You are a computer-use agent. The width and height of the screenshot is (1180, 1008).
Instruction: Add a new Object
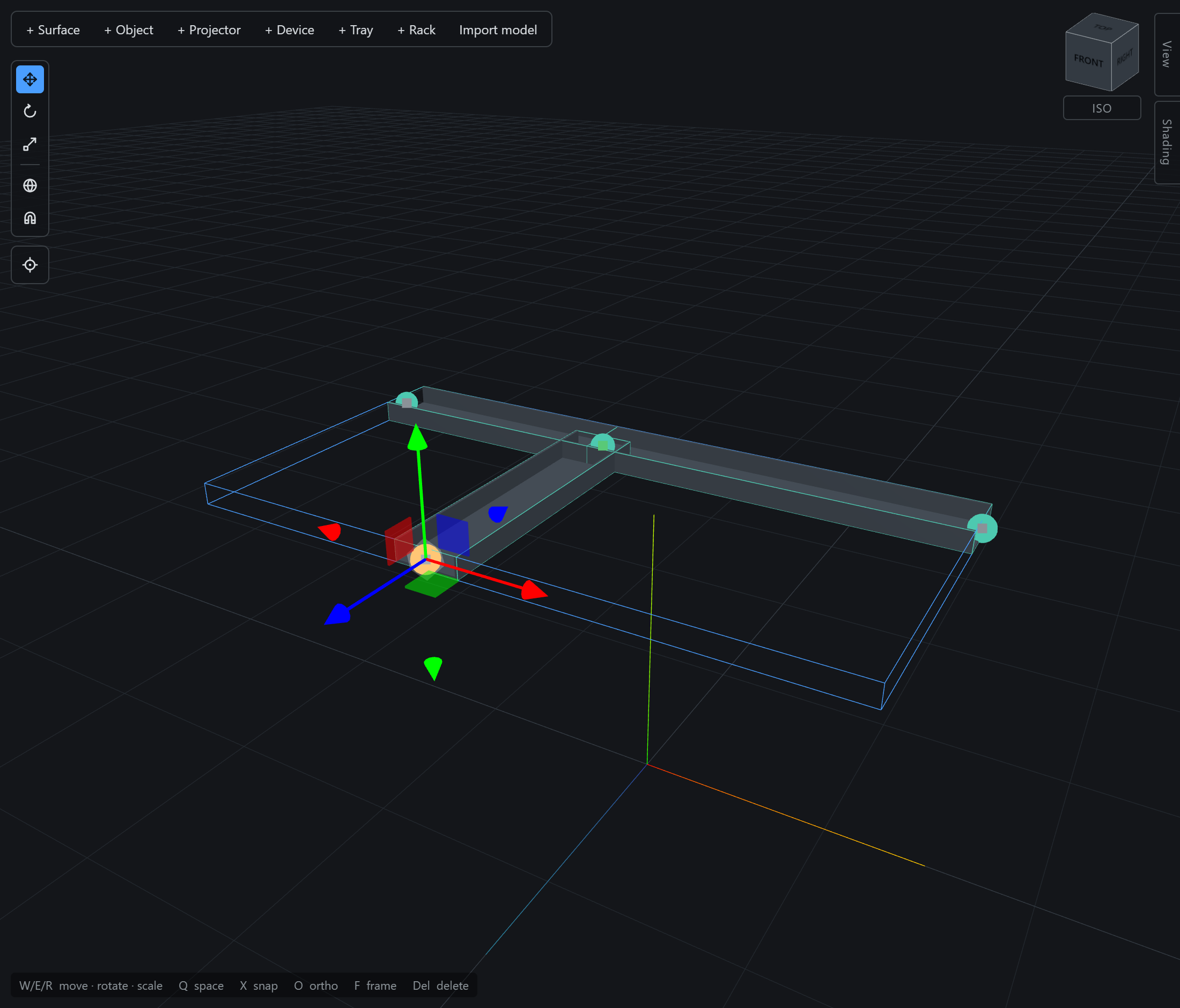[129, 29]
